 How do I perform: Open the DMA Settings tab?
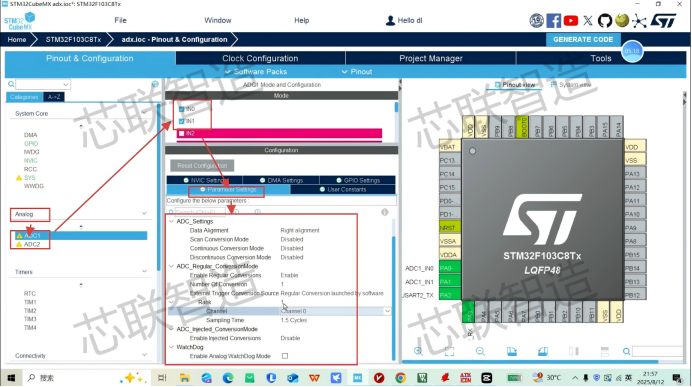point(281,180)
